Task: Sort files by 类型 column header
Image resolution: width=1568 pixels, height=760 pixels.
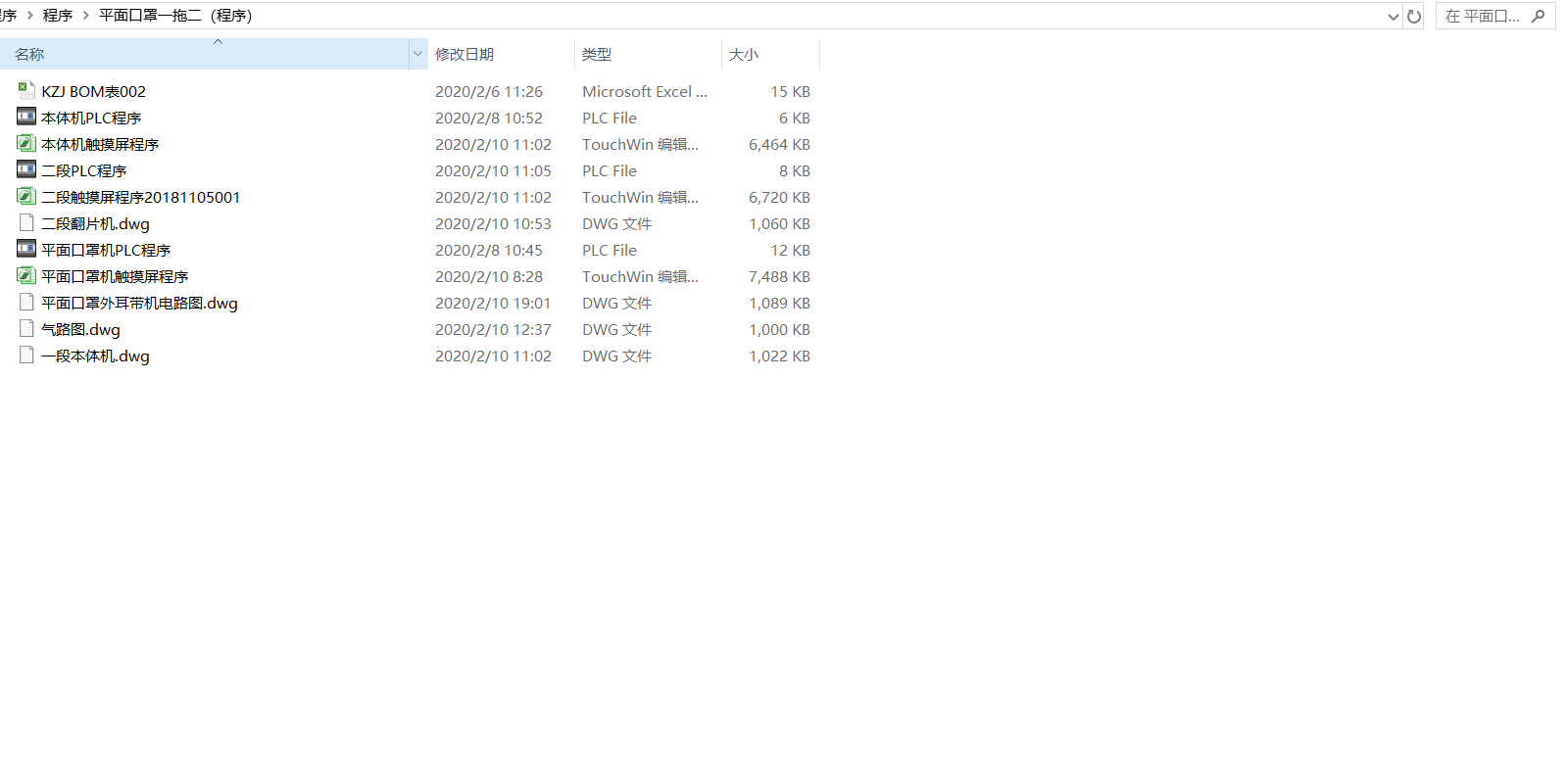Action: tap(597, 55)
